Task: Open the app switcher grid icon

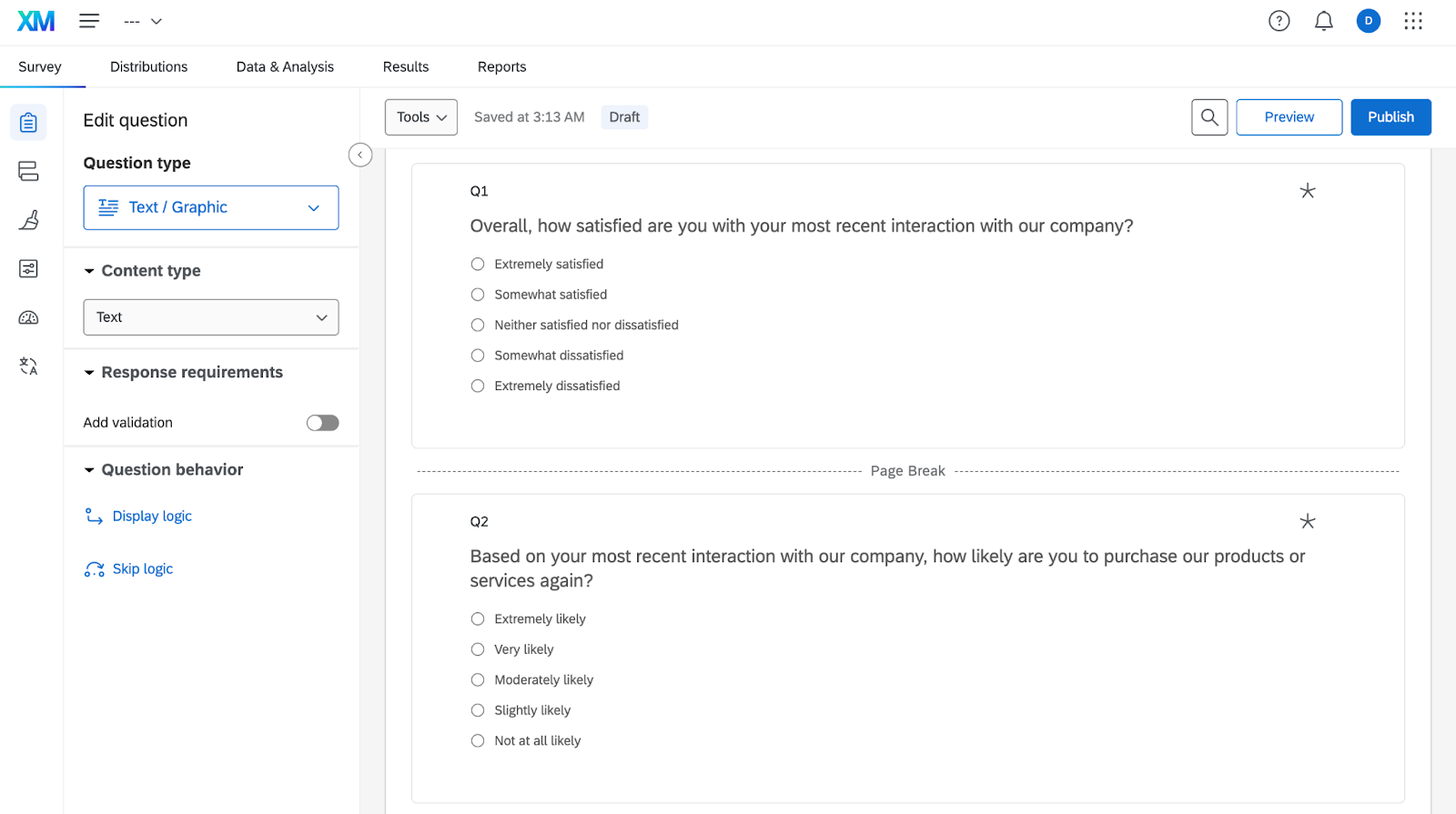Action: [1412, 21]
